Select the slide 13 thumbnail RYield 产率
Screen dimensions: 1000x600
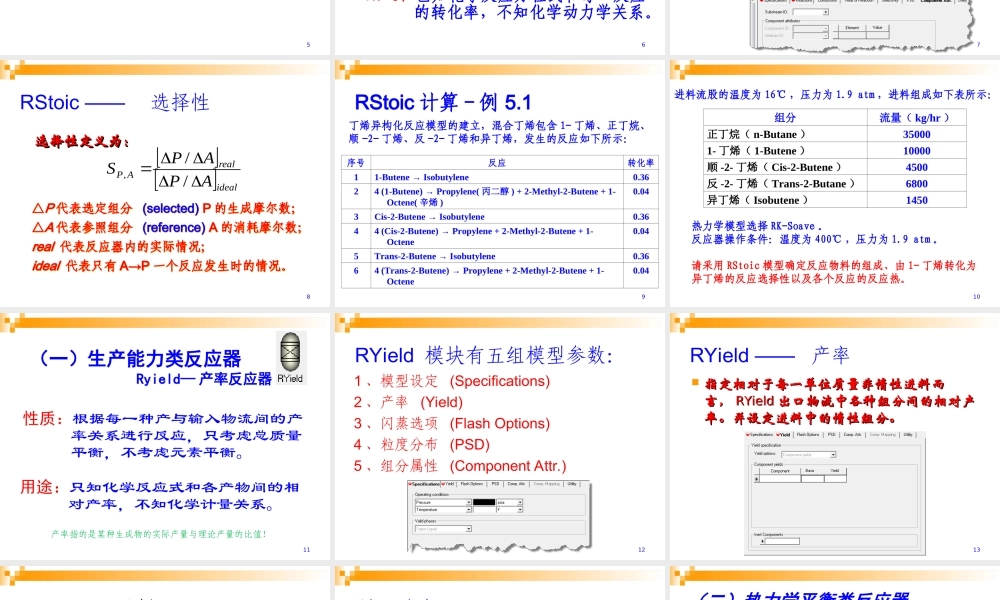point(835,436)
